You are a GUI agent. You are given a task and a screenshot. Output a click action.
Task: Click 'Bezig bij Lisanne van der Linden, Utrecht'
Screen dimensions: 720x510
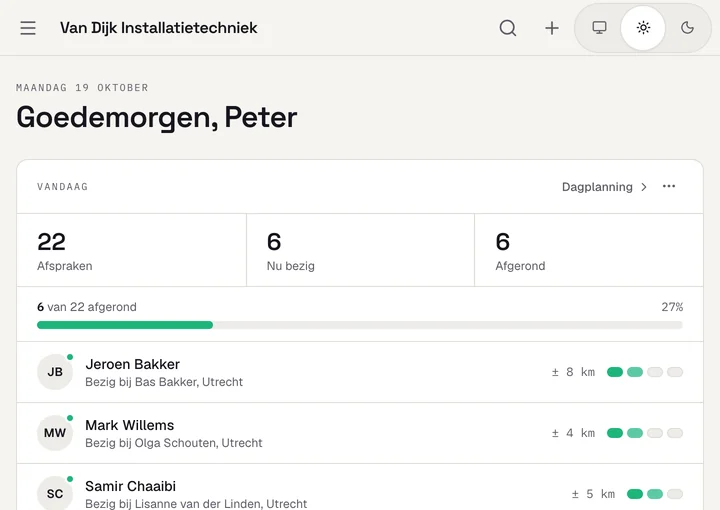[x=196, y=504]
